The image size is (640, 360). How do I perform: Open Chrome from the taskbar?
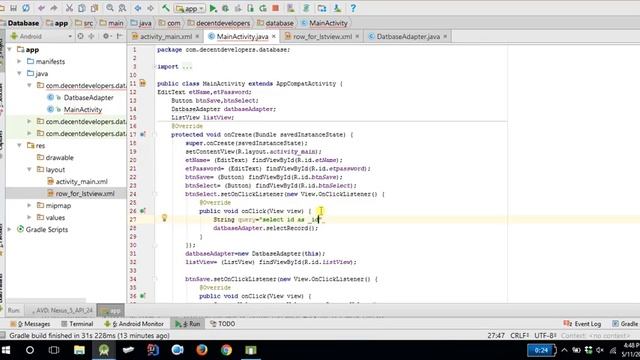(226, 350)
